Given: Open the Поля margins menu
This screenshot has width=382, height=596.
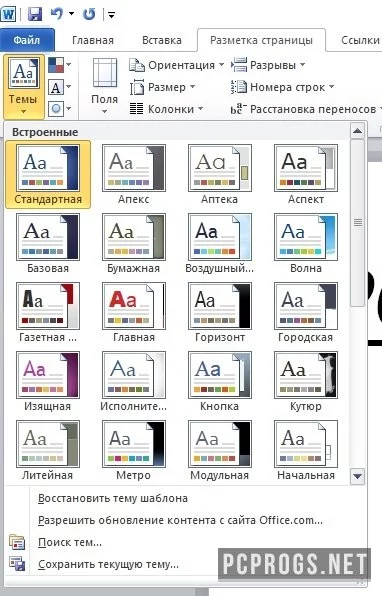Looking at the screenshot, I should coord(105,87).
